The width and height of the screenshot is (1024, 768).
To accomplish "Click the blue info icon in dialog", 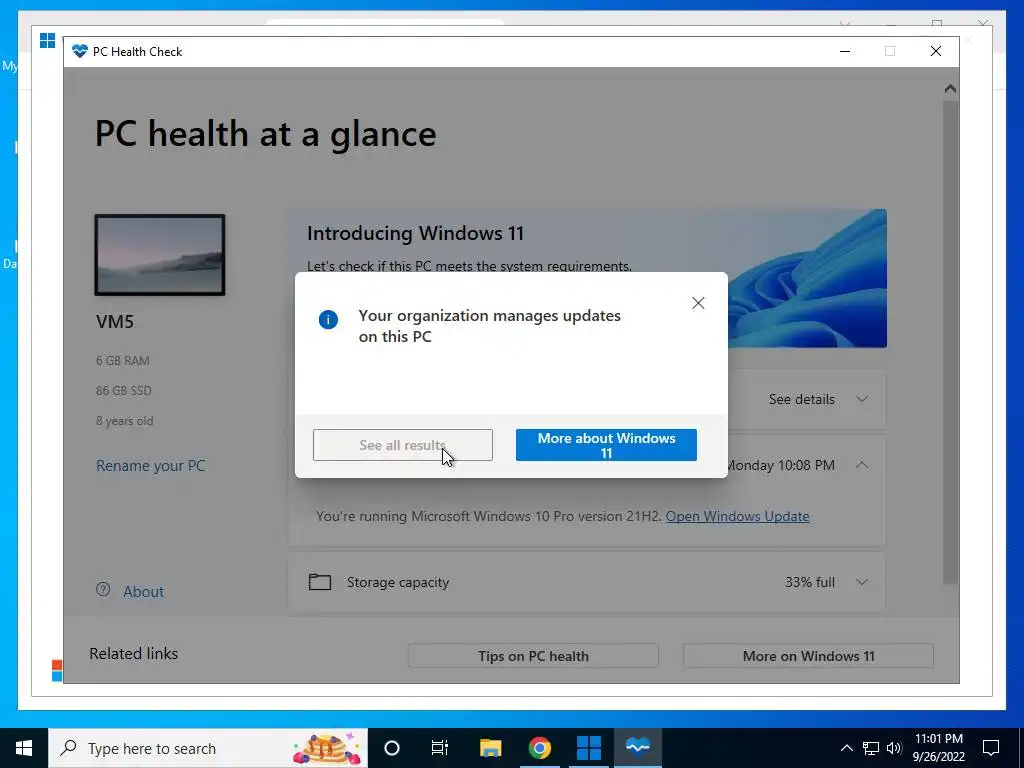I will [x=328, y=319].
